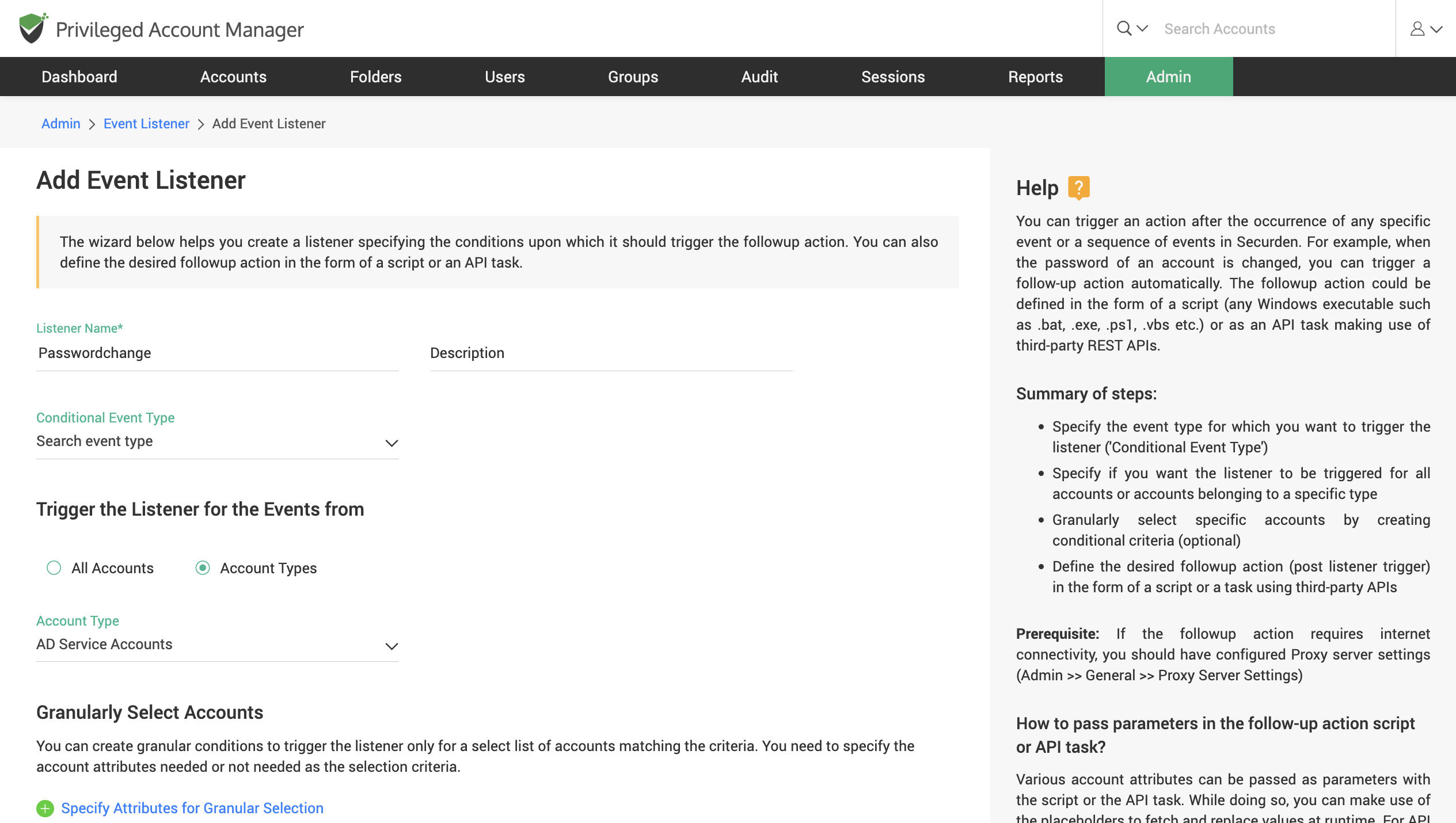
Task: Click the user profile icon
Action: click(x=1418, y=28)
